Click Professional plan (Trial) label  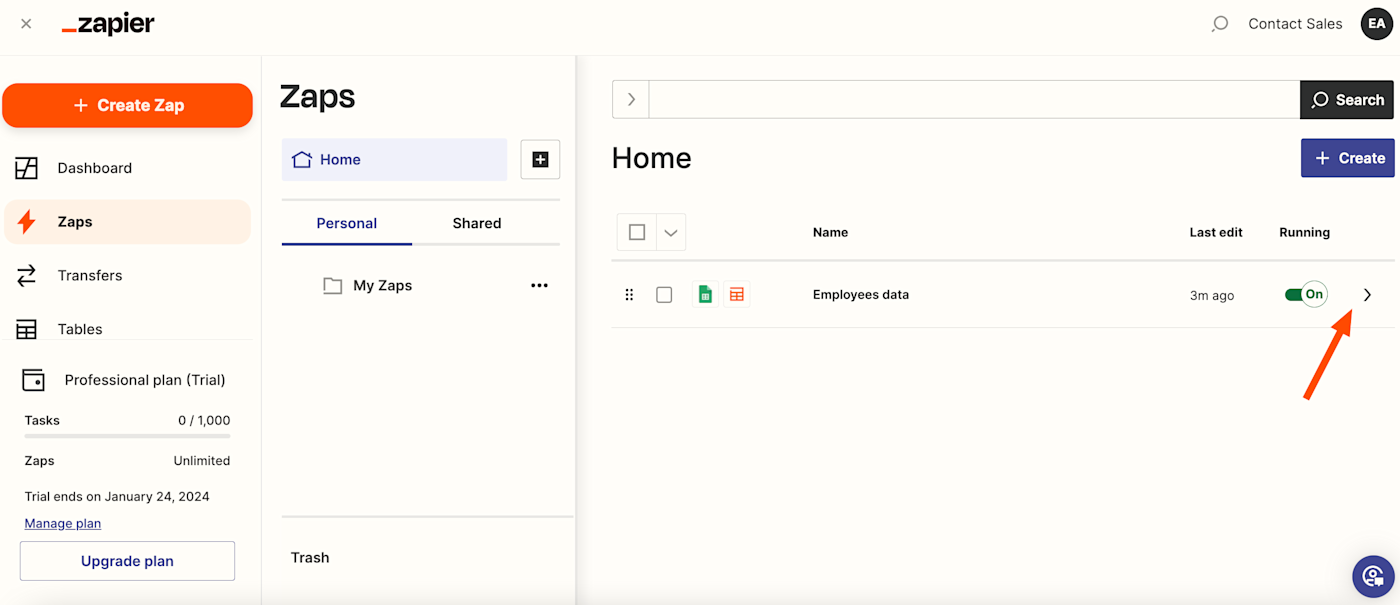(x=145, y=380)
